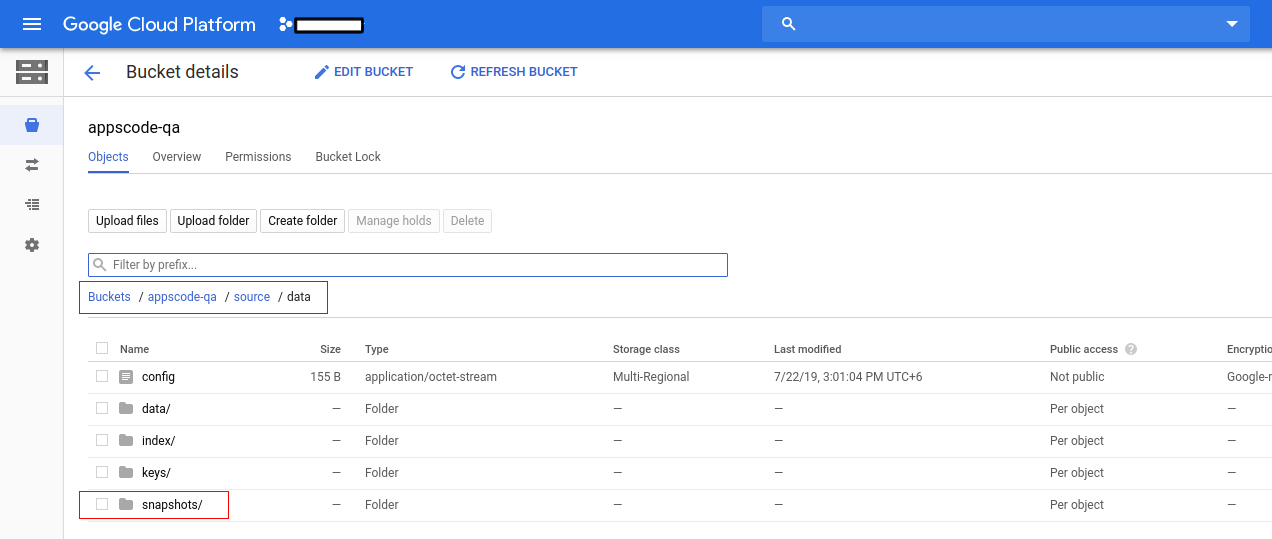Click Per object in the snapshots/ row
1272x539 pixels.
click(1077, 505)
